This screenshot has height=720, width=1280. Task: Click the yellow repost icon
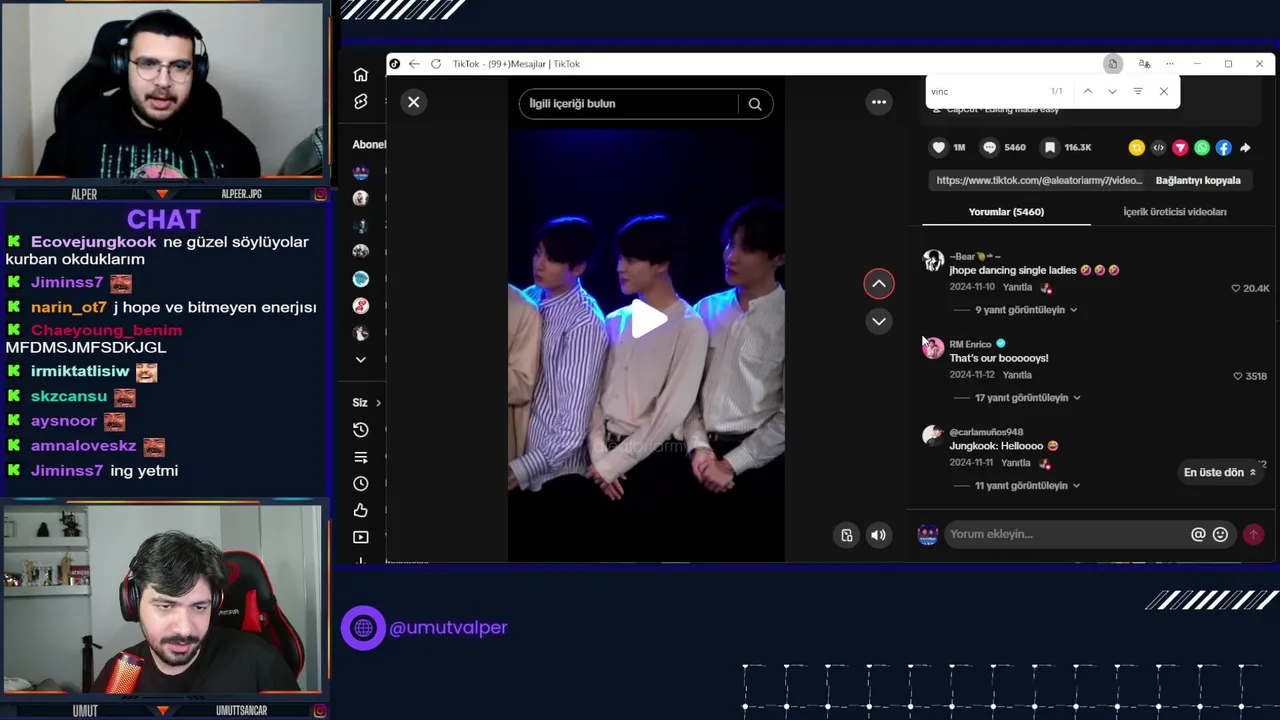click(x=1136, y=148)
